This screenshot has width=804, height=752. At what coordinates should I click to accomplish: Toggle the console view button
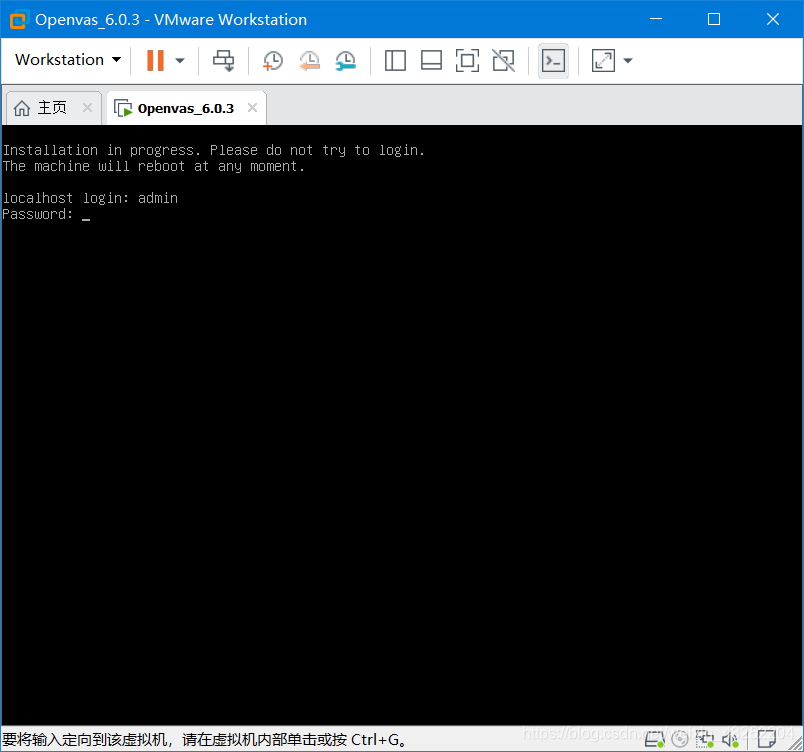553,61
